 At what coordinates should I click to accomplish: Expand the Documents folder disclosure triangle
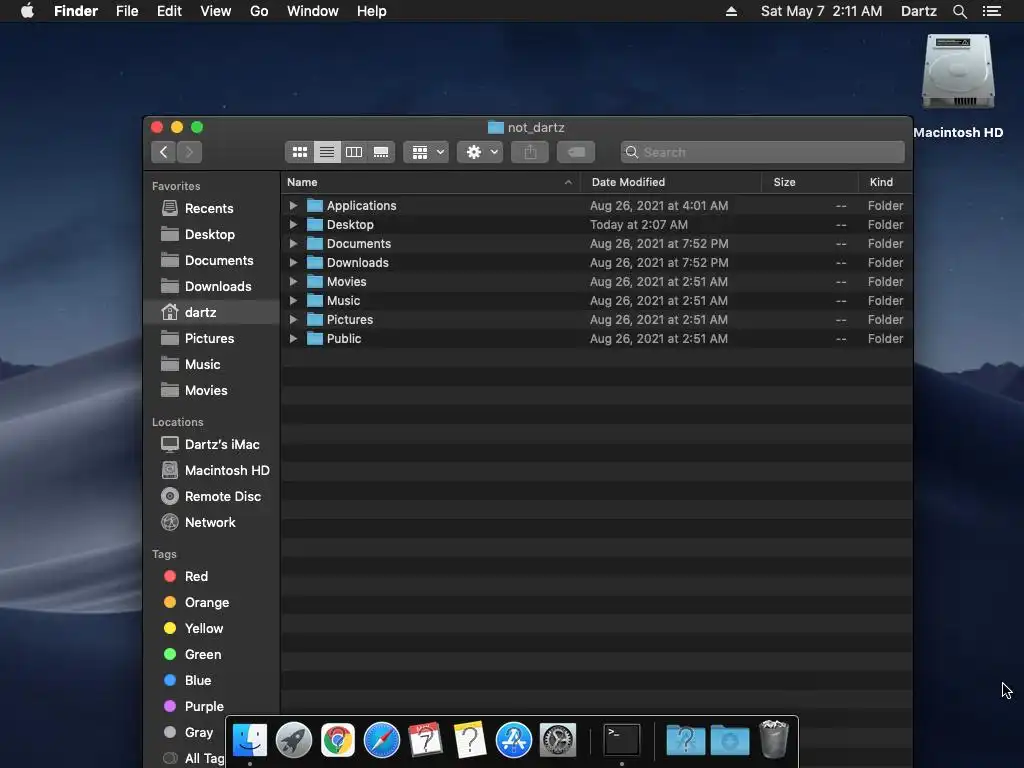(293, 244)
